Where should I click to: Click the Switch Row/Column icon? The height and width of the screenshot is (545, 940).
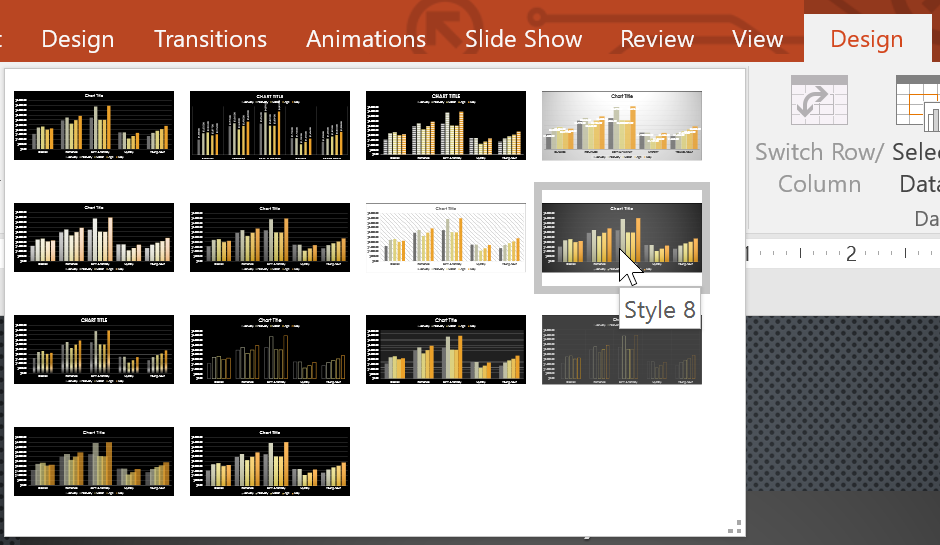pyautogui.click(x=819, y=101)
